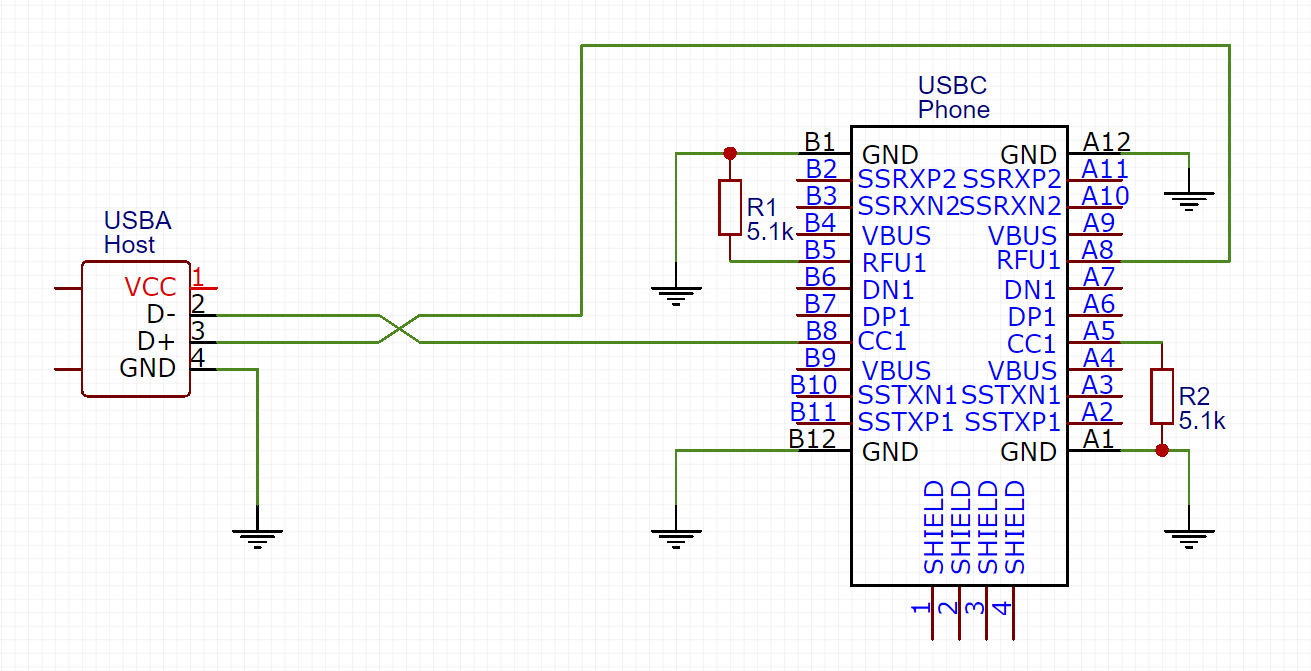Viewport: 1311px width, 671px height.
Task: Click ground symbol below R2 and A1
Action: click(x=1188, y=539)
